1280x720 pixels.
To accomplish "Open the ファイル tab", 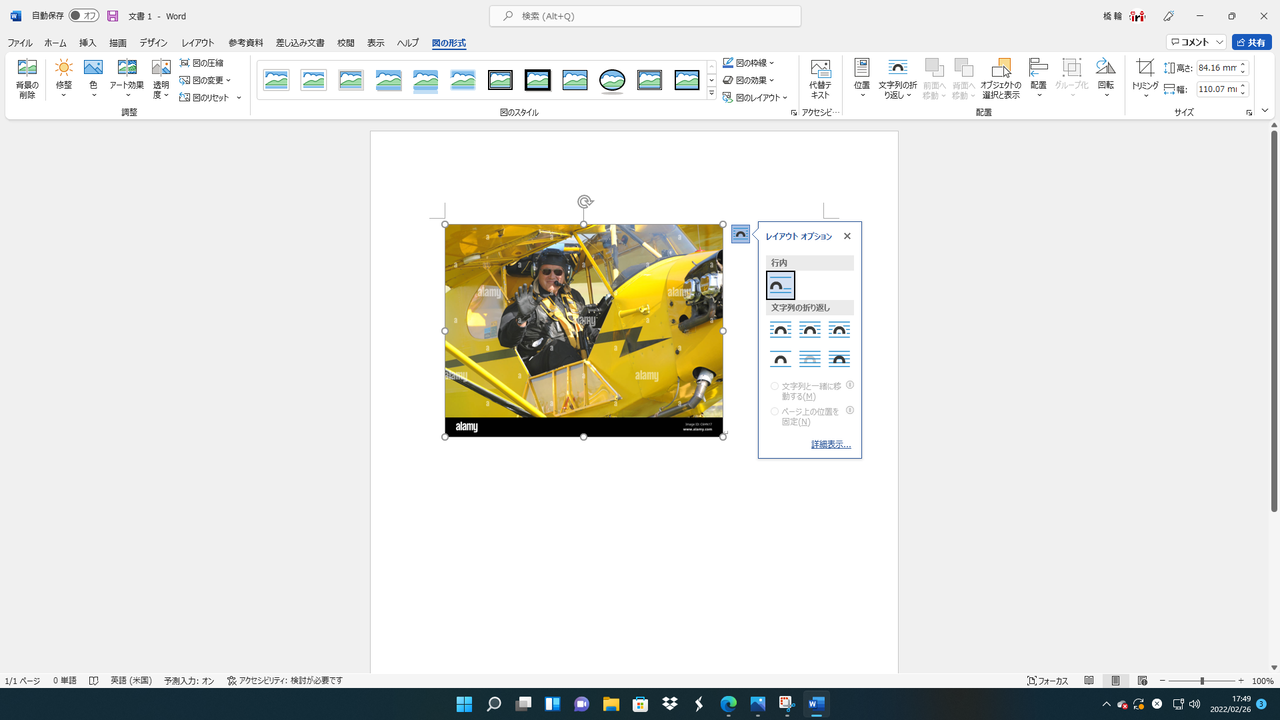I will 20,43.
